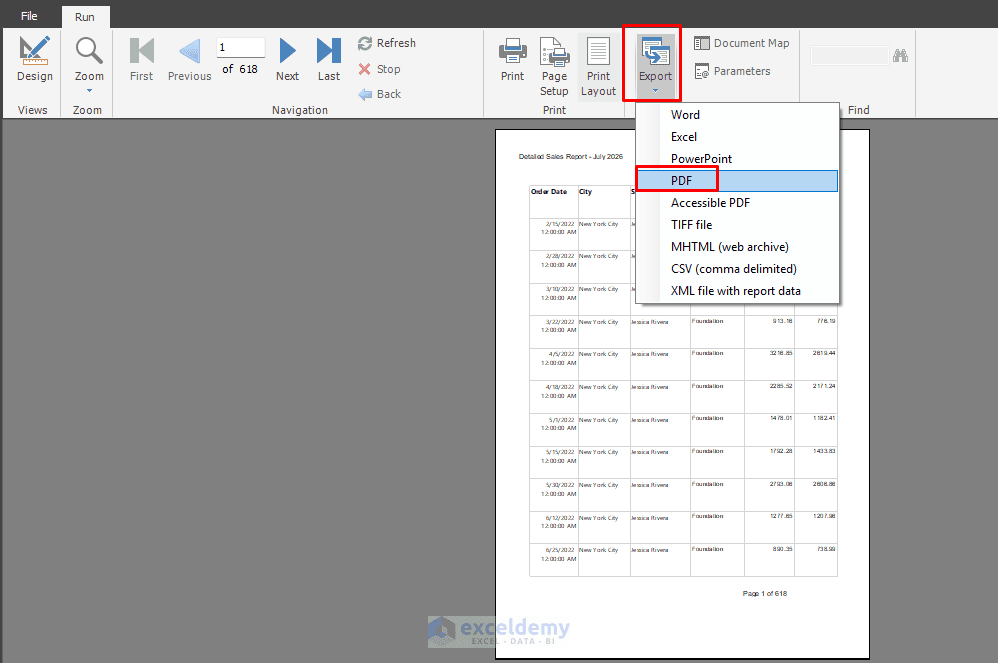Click the report title Detailed Sales Report

571,157
